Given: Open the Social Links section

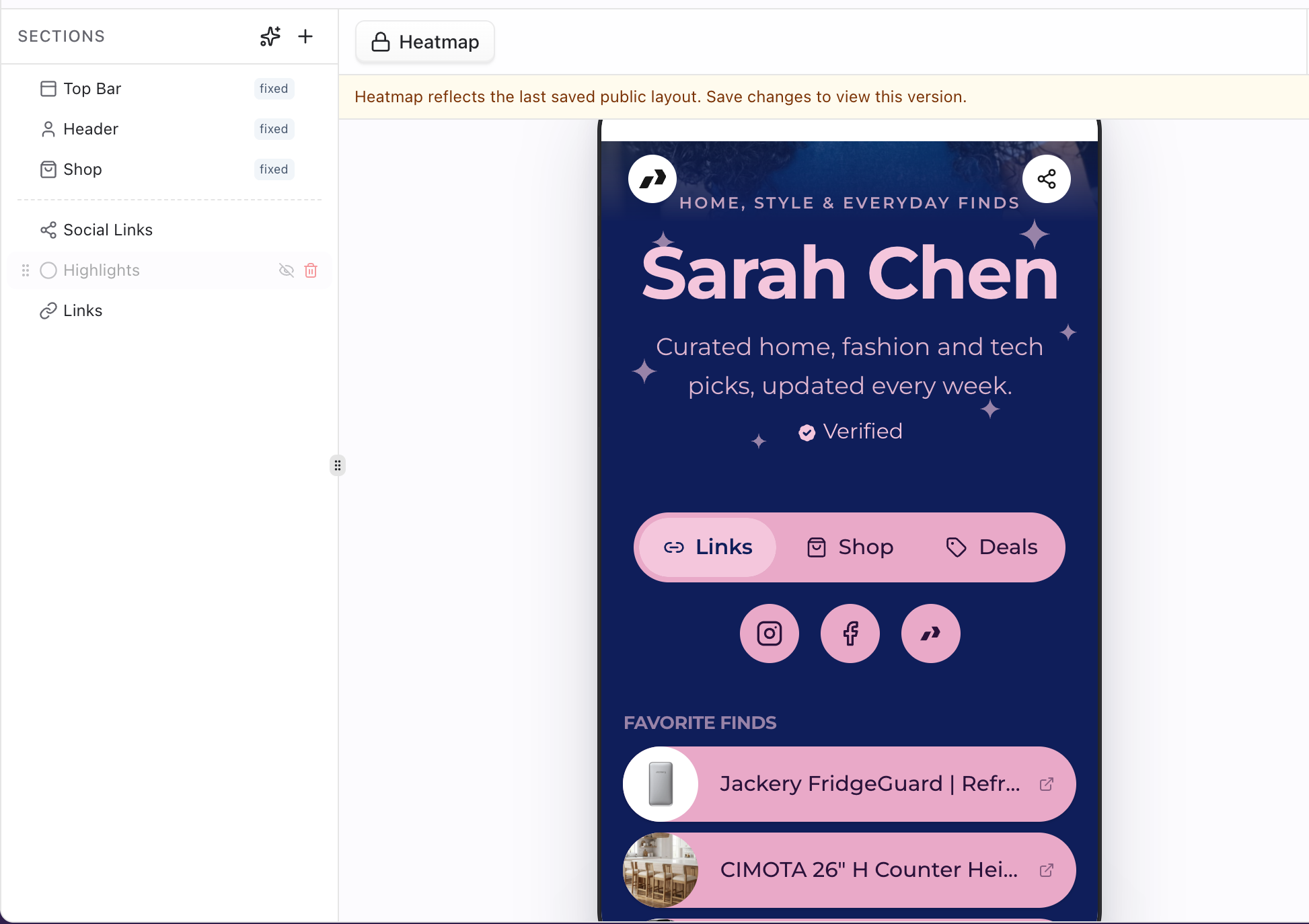Looking at the screenshot, I should [x=168, y=230].
